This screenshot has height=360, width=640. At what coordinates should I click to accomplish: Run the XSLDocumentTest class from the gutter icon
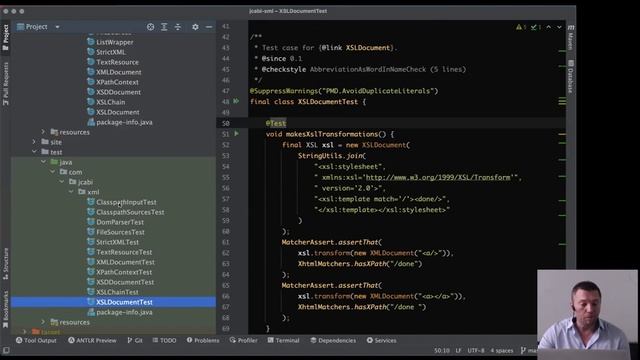[x=236, y=101]
